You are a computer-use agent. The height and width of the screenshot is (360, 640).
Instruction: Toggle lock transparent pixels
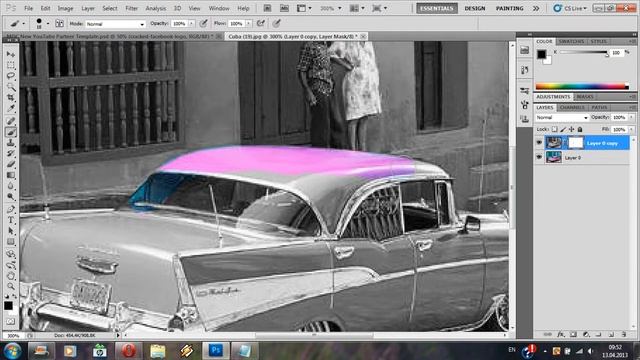(554, 129)
